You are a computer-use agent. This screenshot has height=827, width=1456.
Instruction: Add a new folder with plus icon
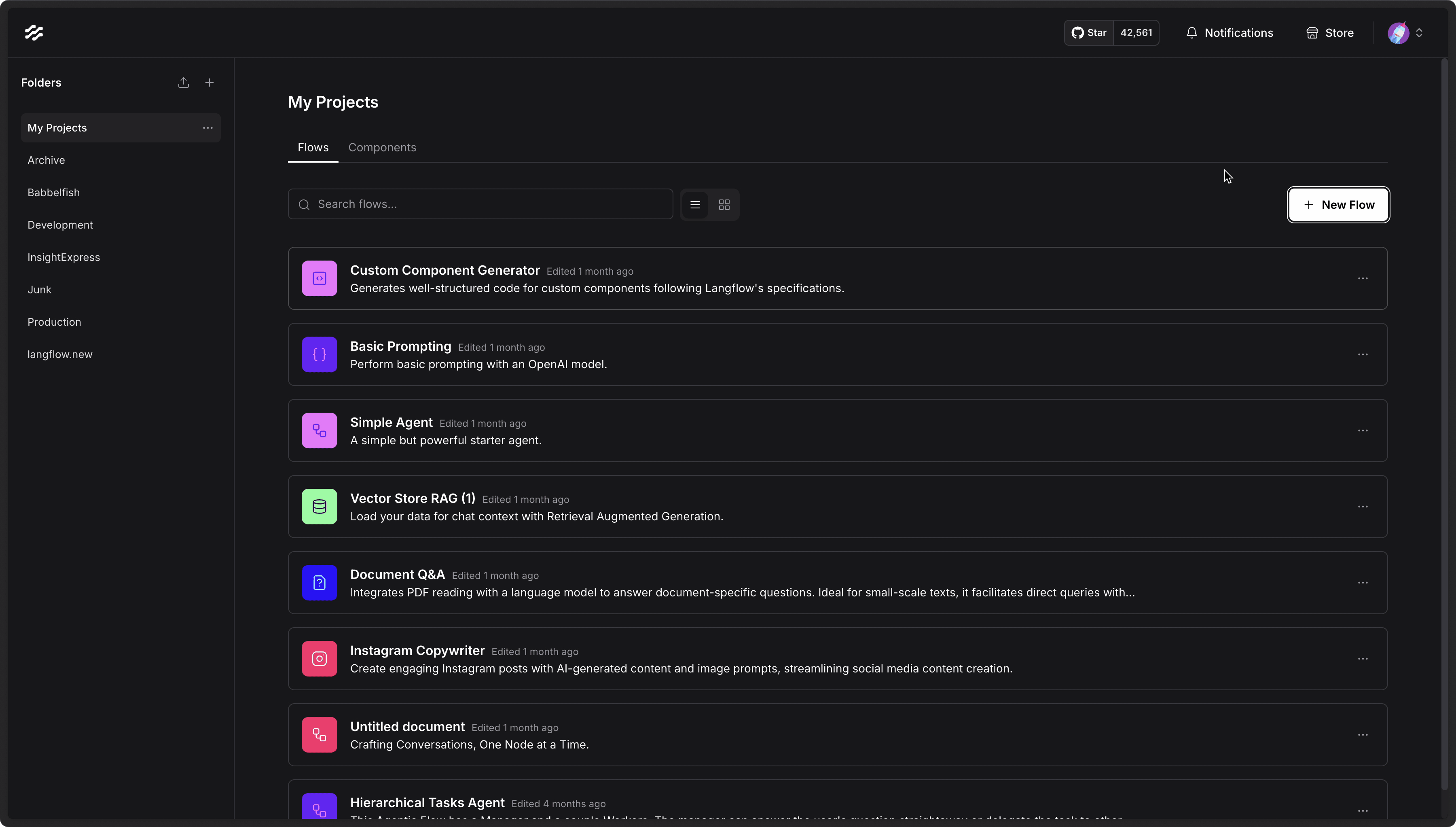[x=210, y=83]
